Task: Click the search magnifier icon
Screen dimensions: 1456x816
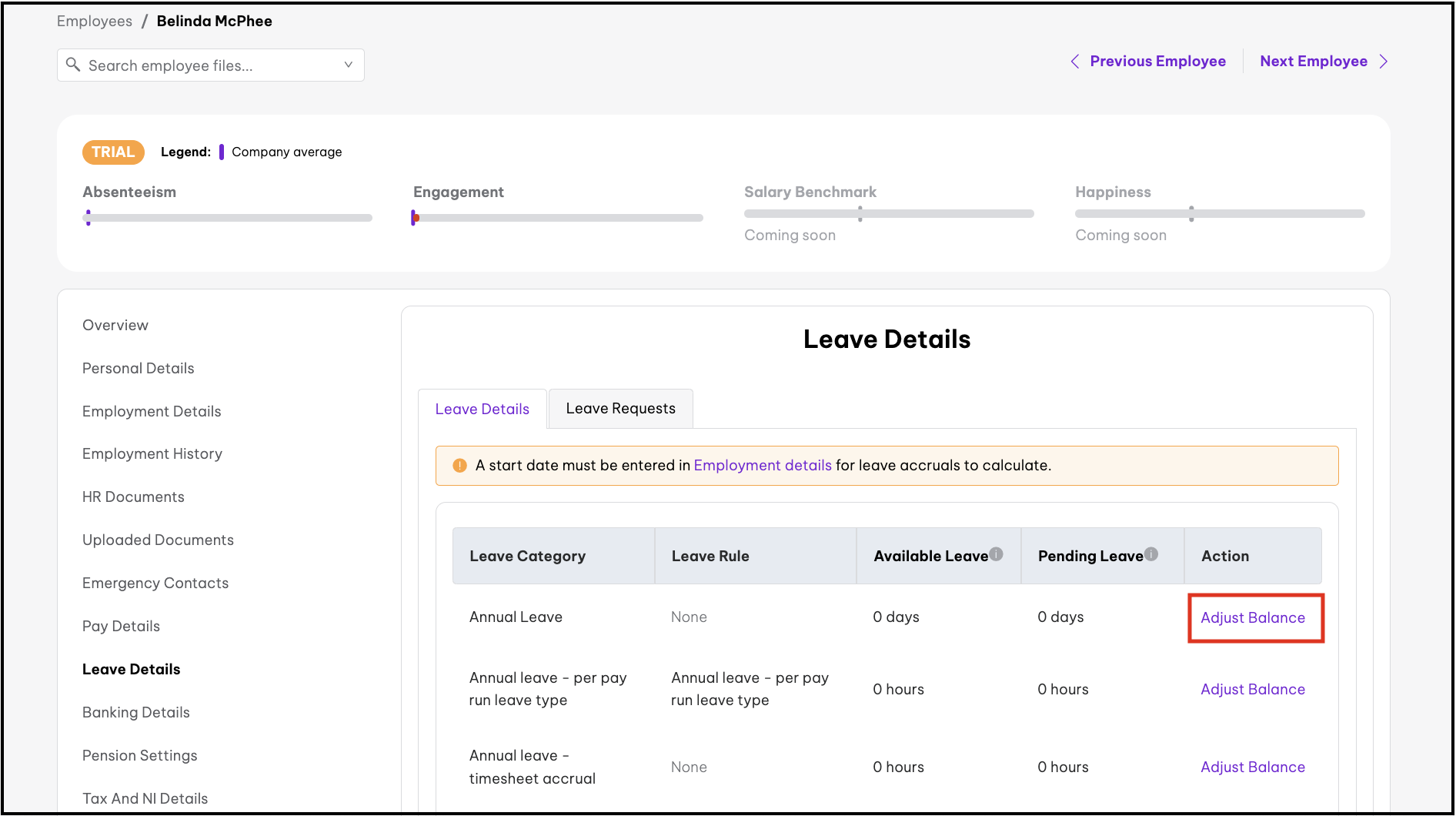Action: [x=73, y=65]
